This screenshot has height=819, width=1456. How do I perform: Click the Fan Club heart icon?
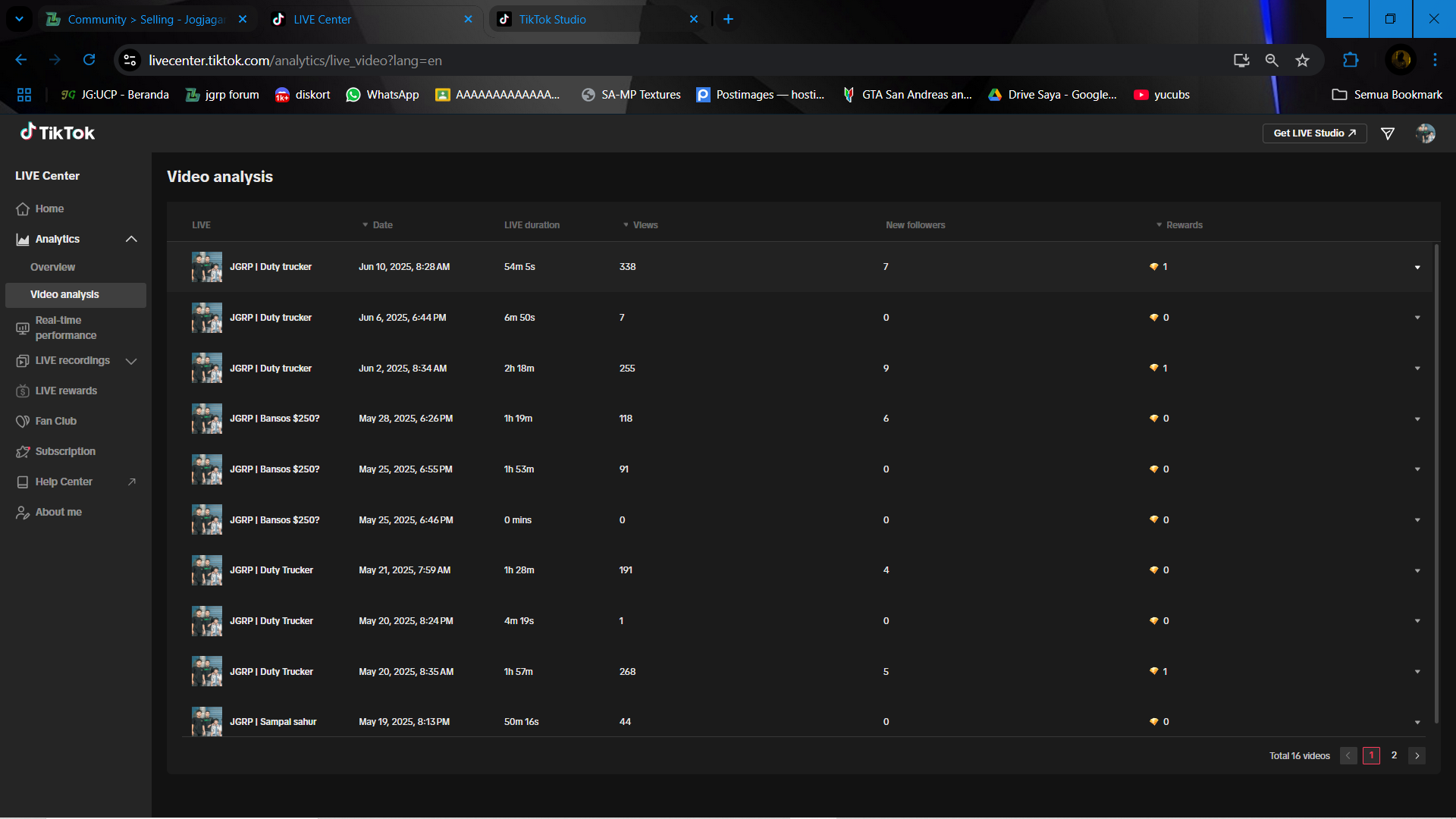[23, 422]
